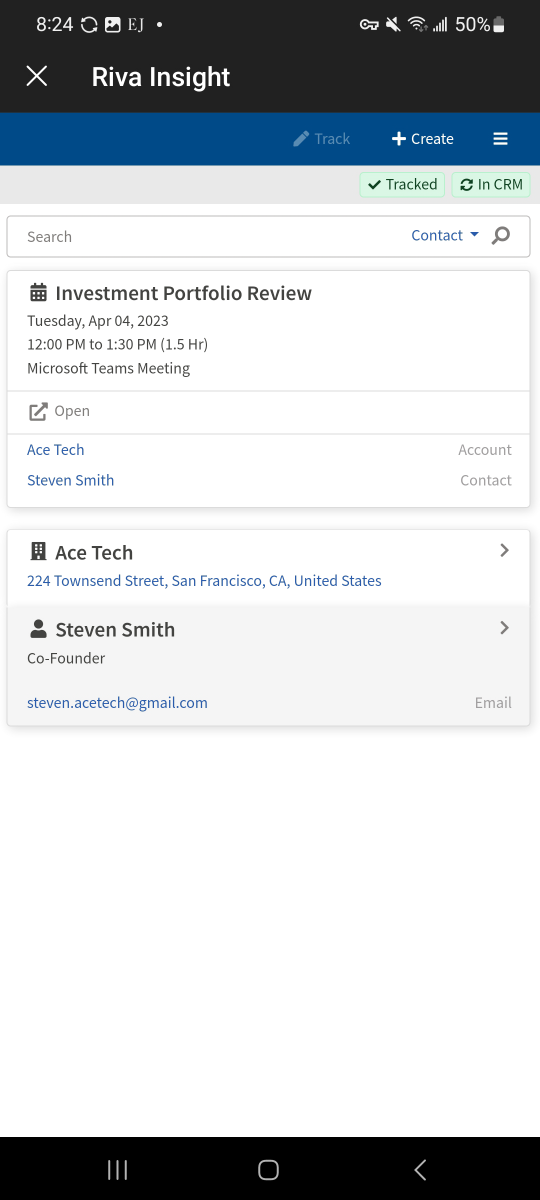Tap the Create plus button
Viewport: 540px width, 1200px height.
[422, 139]
